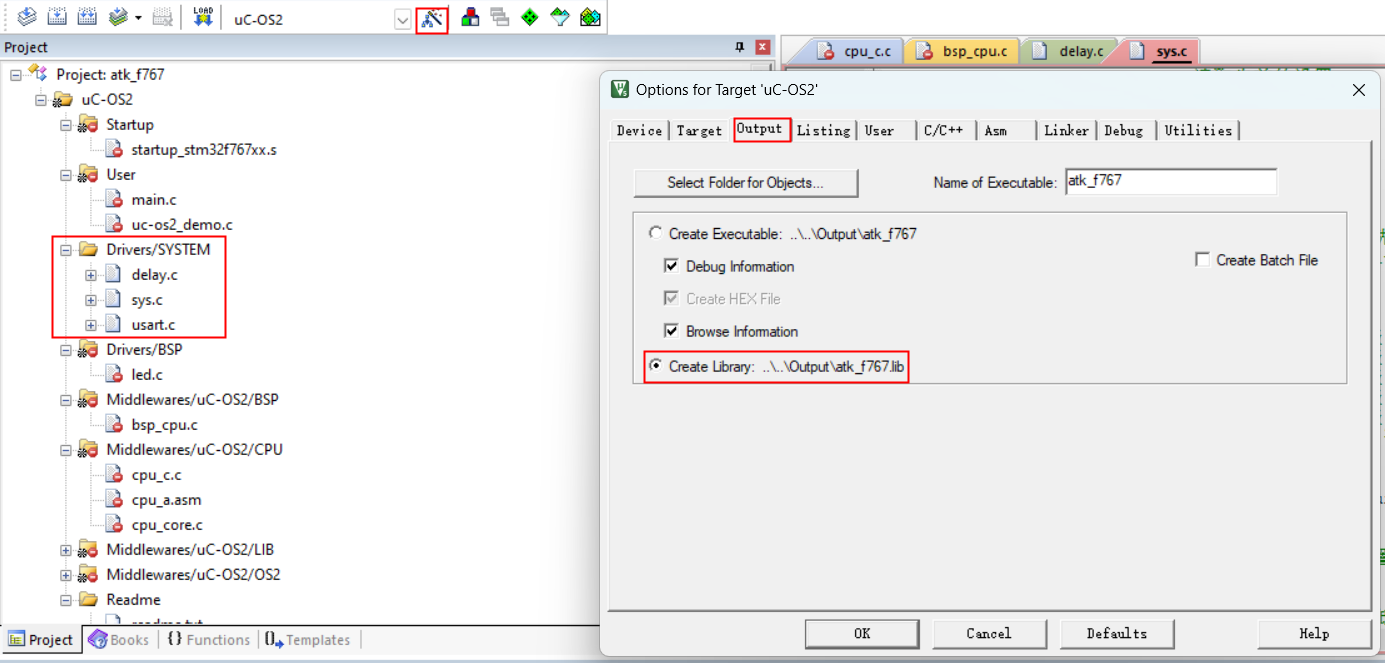Switch to the Functions tab at panel bottom
This screenshot has height=663, width=1385.
[x=208, y=640]
